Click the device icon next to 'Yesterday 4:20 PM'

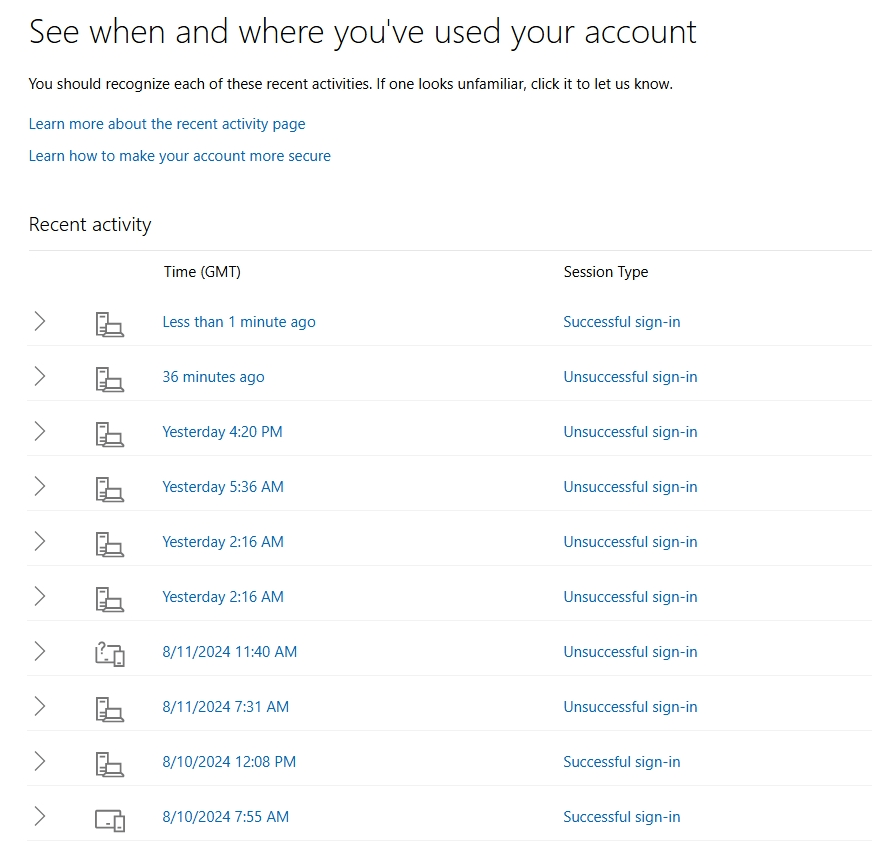tap(110, 432)
